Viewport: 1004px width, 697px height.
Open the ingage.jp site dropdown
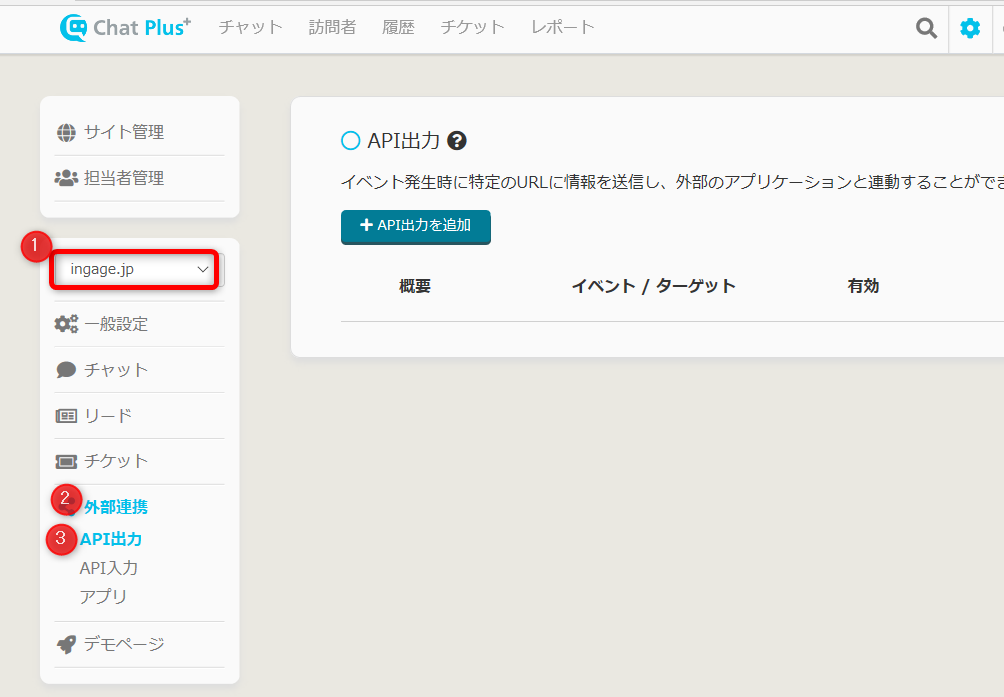137,270
